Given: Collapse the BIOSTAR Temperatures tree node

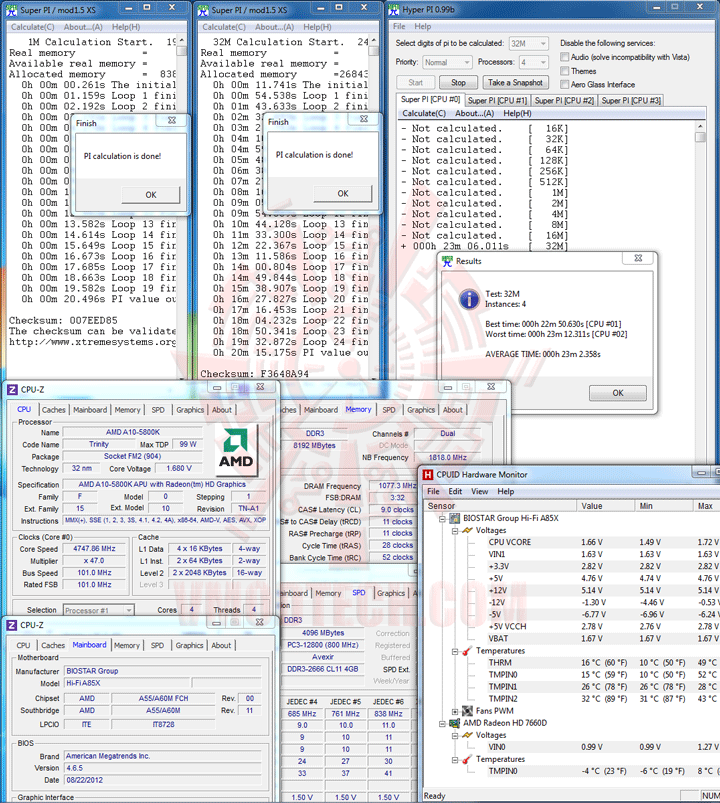Looking at the screenshot, I should [x=455, y=651].
